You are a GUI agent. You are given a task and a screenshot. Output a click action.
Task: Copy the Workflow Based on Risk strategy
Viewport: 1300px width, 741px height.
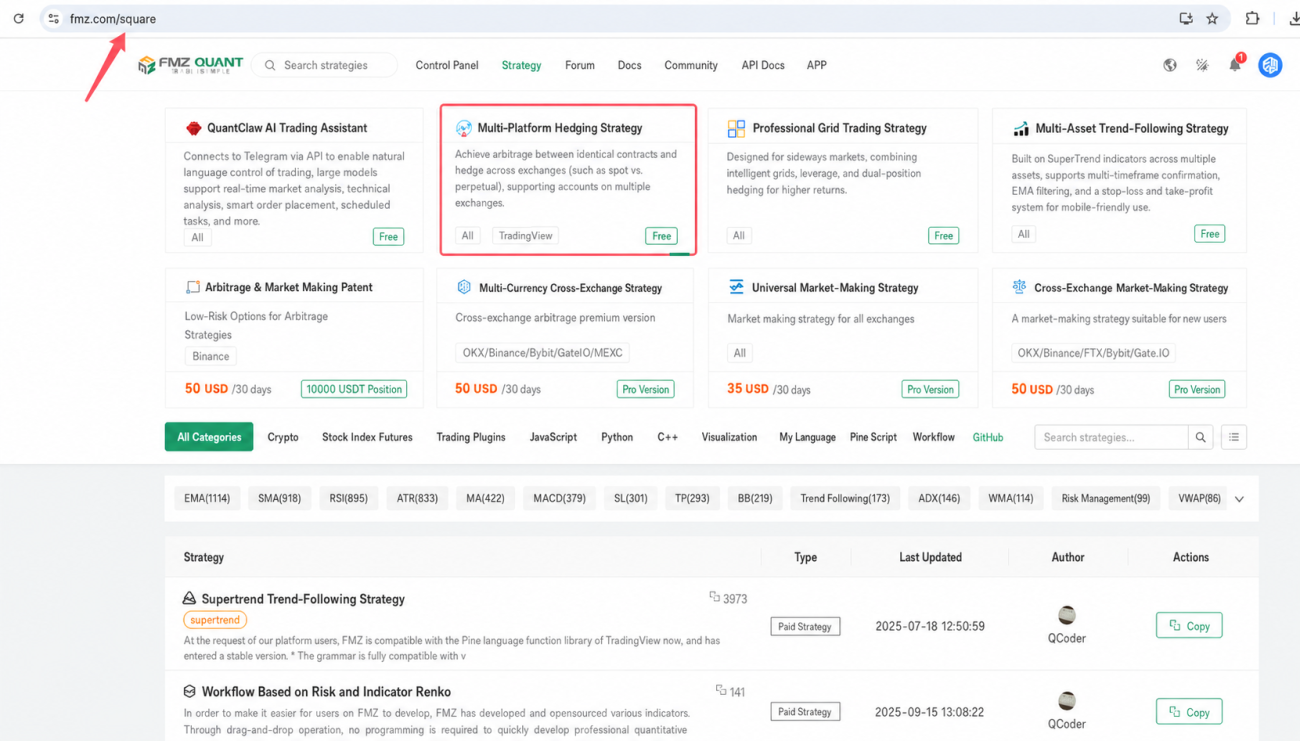tap(1189, 712)
